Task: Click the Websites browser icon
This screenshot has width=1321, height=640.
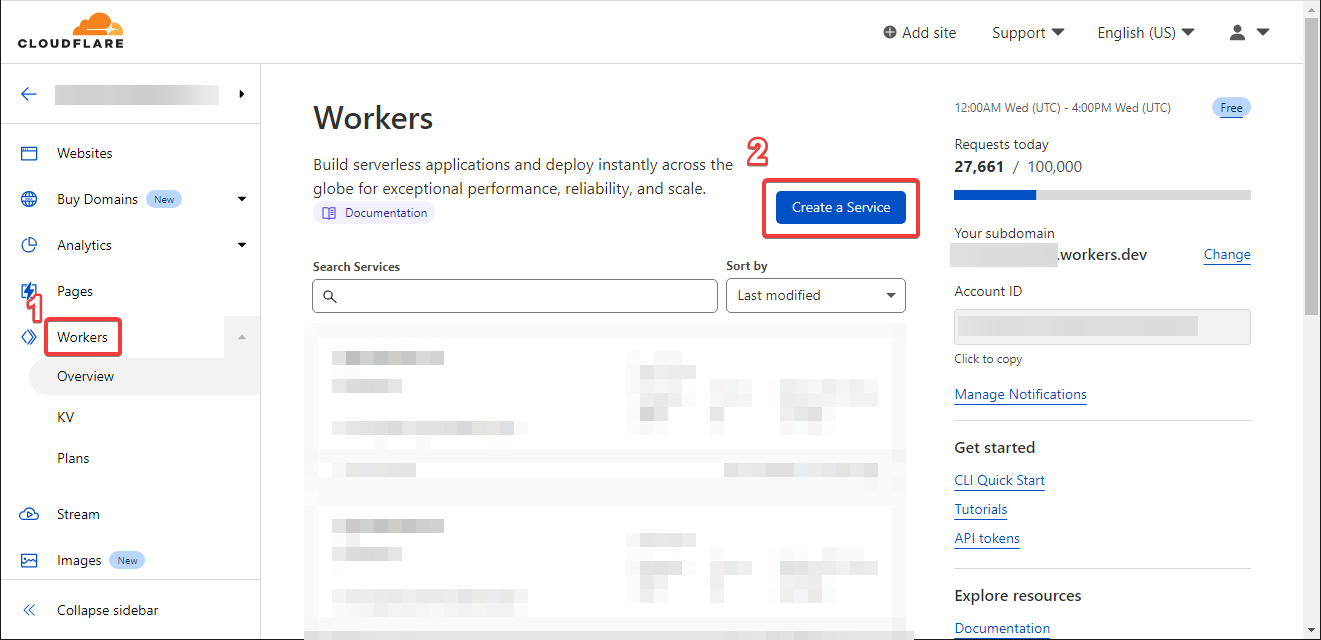Action: point(29,153)
